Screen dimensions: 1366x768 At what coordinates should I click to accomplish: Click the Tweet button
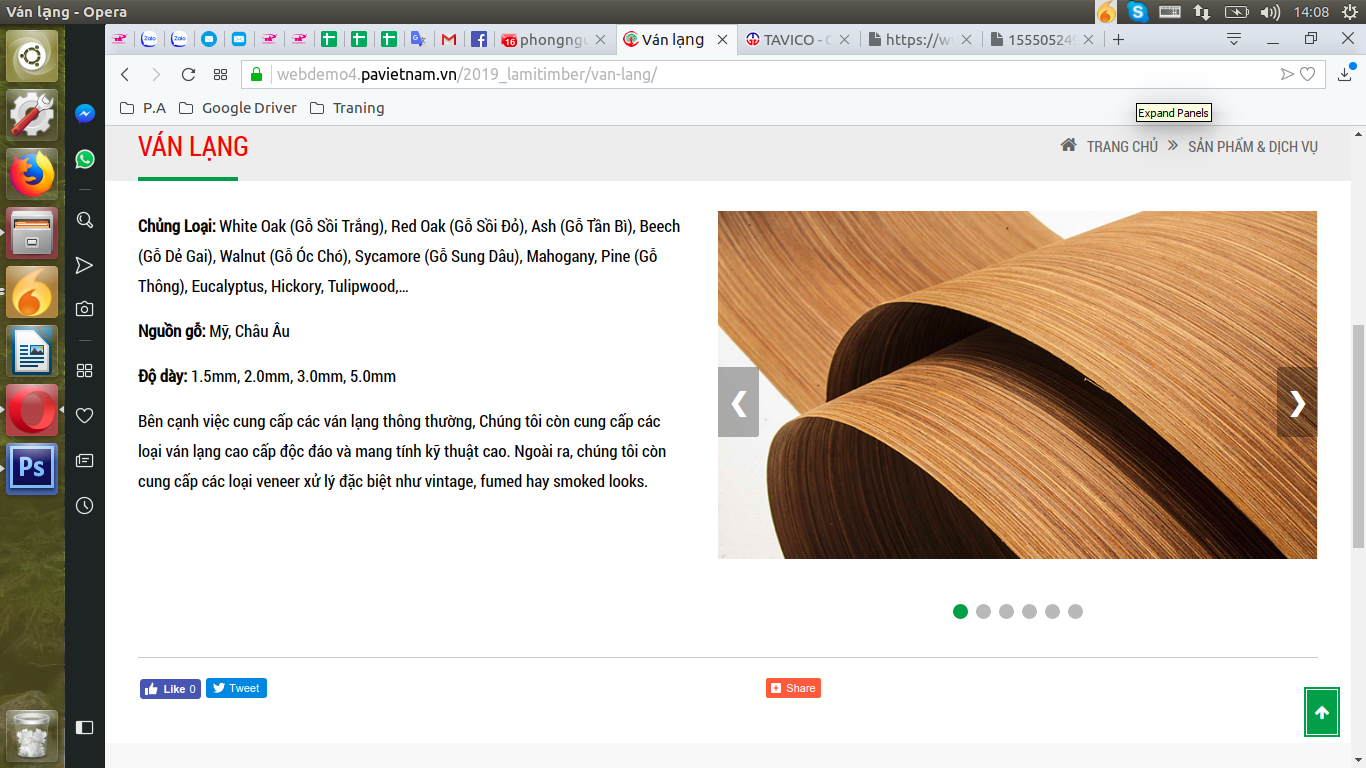coord(236,688)
